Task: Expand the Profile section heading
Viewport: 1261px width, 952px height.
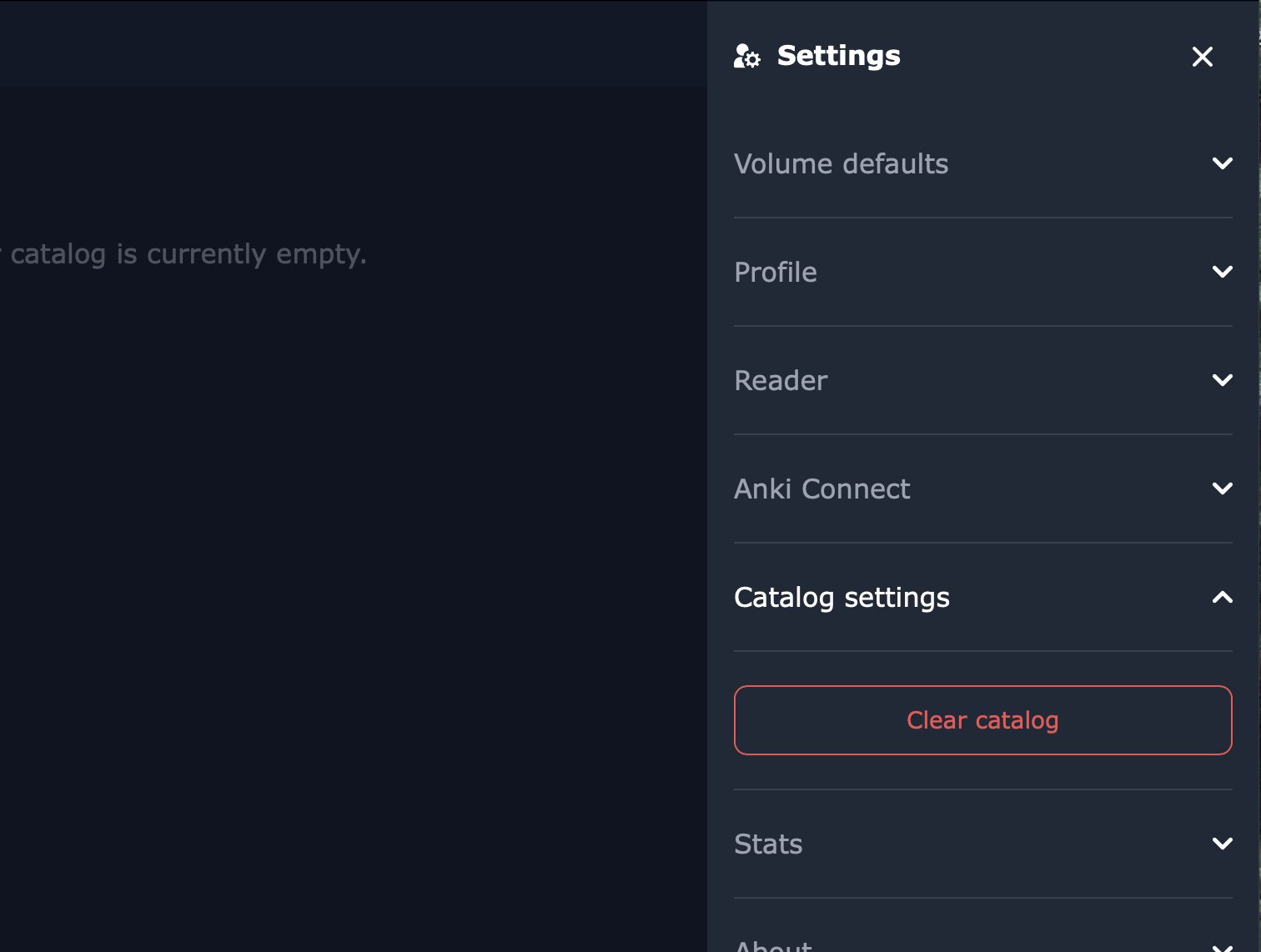Action: pyautogui.click(x=776, y=272)
